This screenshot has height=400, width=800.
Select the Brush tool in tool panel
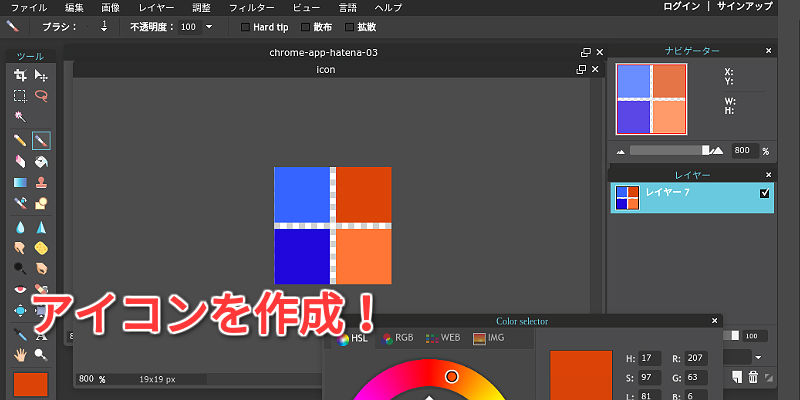41,140
